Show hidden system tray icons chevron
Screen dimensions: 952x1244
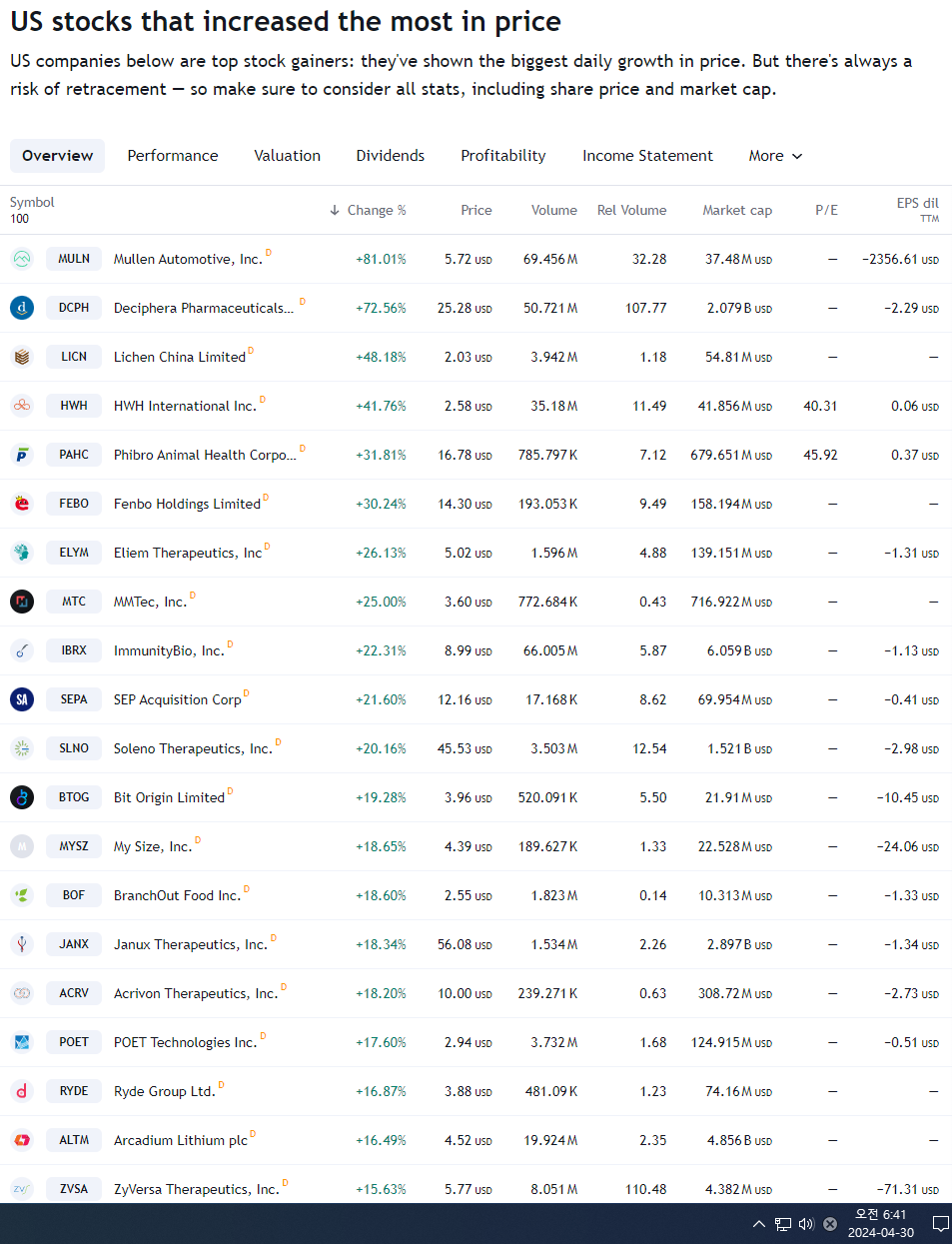tap(759, 1224)
